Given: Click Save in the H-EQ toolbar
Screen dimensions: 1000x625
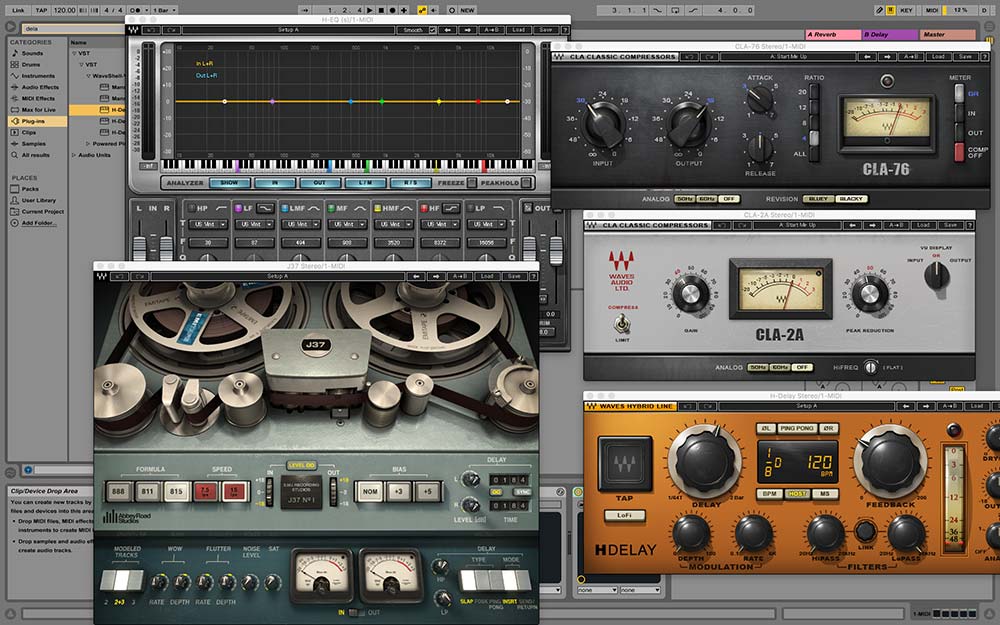Looking at the screenshot, I should 546,30.
